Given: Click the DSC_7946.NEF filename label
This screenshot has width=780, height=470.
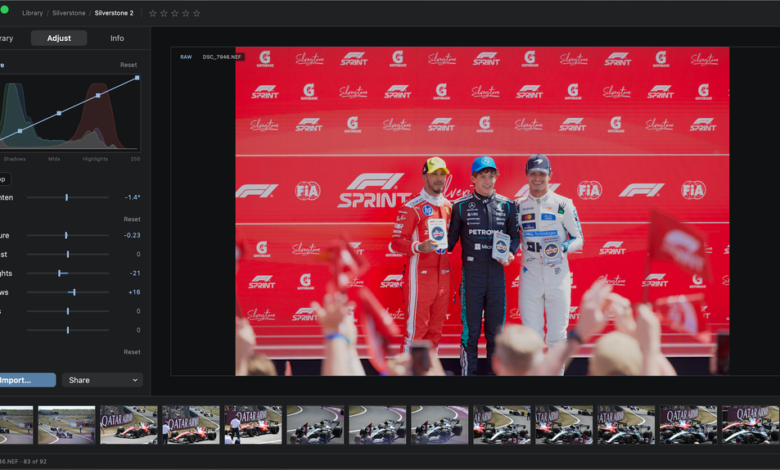Looking at the screenshot, I should click(x=222, y=57).
